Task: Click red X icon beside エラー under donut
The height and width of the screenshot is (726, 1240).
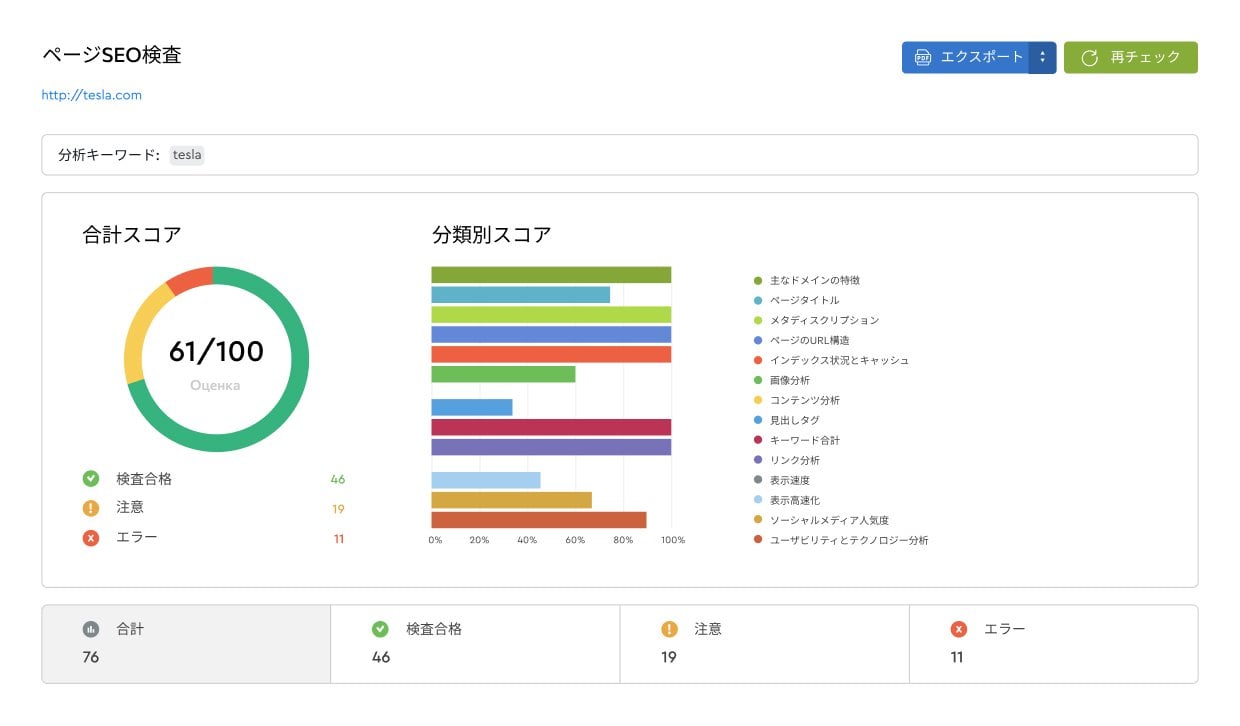Action: point(91,538)
